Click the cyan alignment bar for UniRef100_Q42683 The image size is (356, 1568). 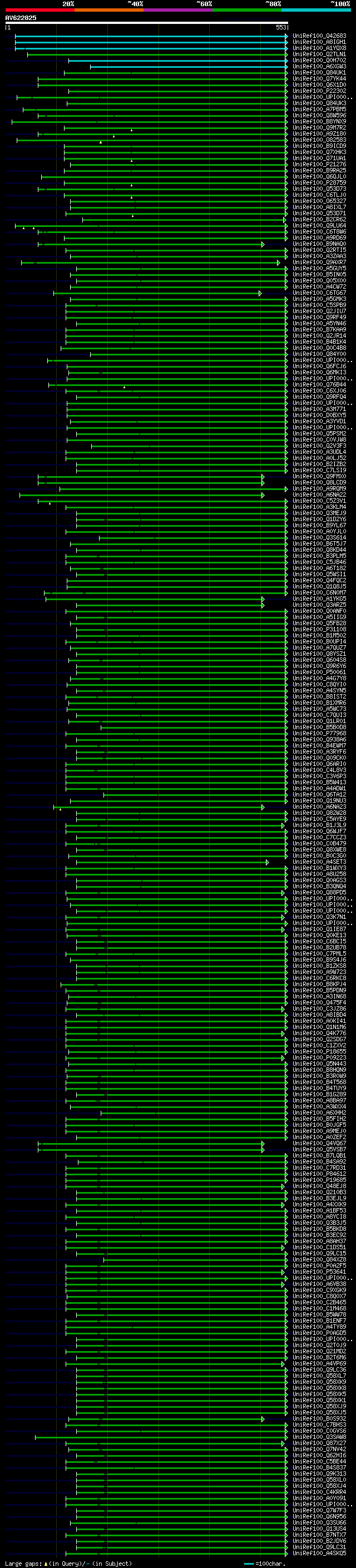pos(151,37)
